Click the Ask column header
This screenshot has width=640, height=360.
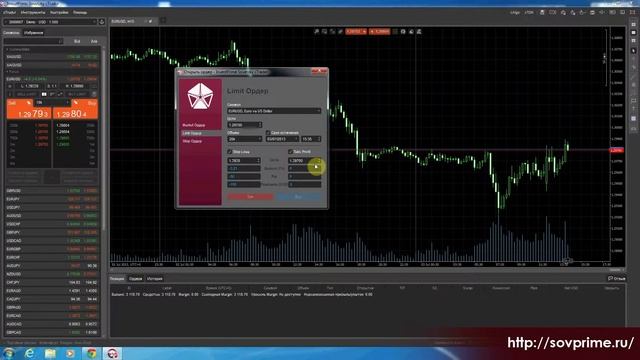point(94,41)
